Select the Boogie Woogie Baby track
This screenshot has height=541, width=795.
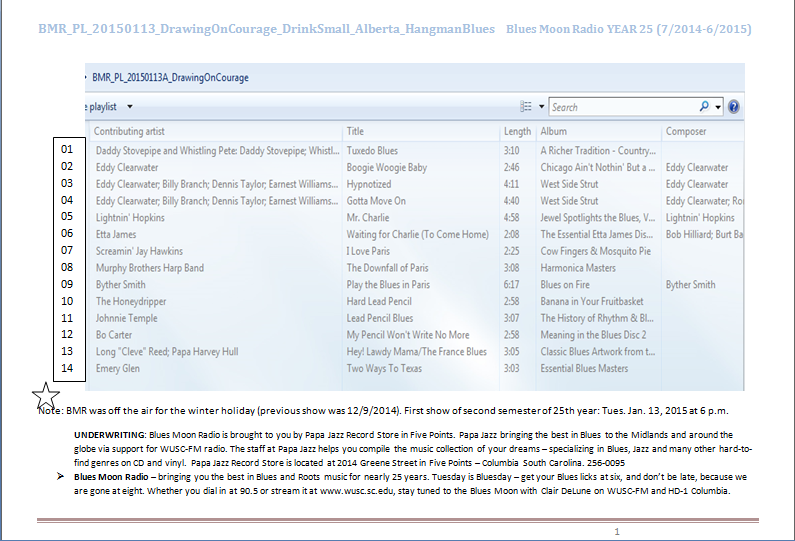pyautogui.click(x=387, y=167)
